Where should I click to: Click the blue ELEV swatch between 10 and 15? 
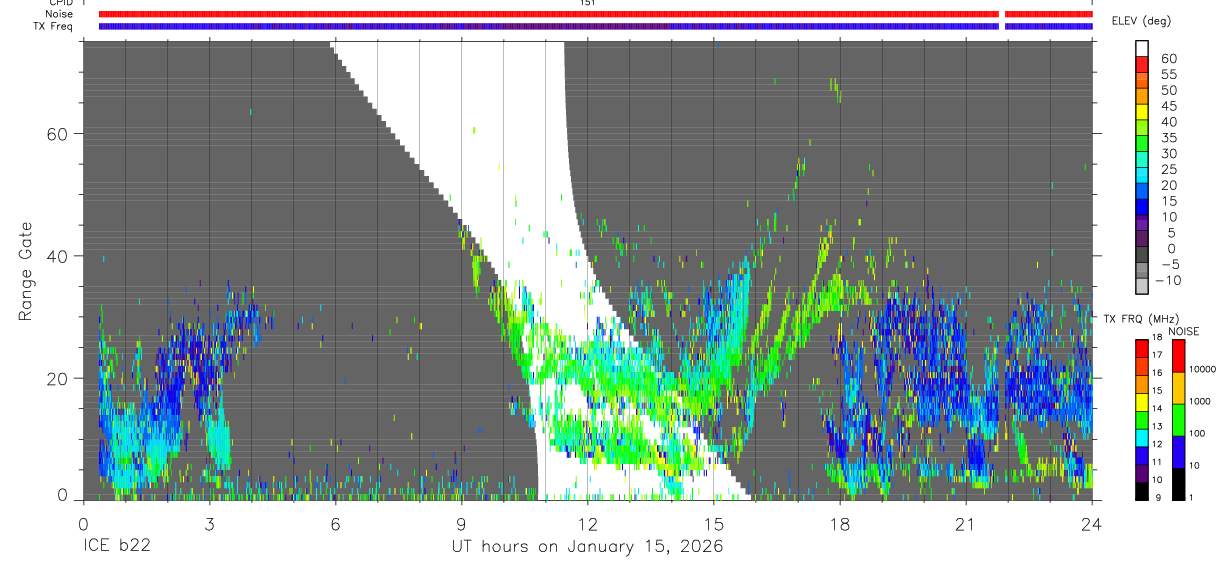click(1142, 208)
